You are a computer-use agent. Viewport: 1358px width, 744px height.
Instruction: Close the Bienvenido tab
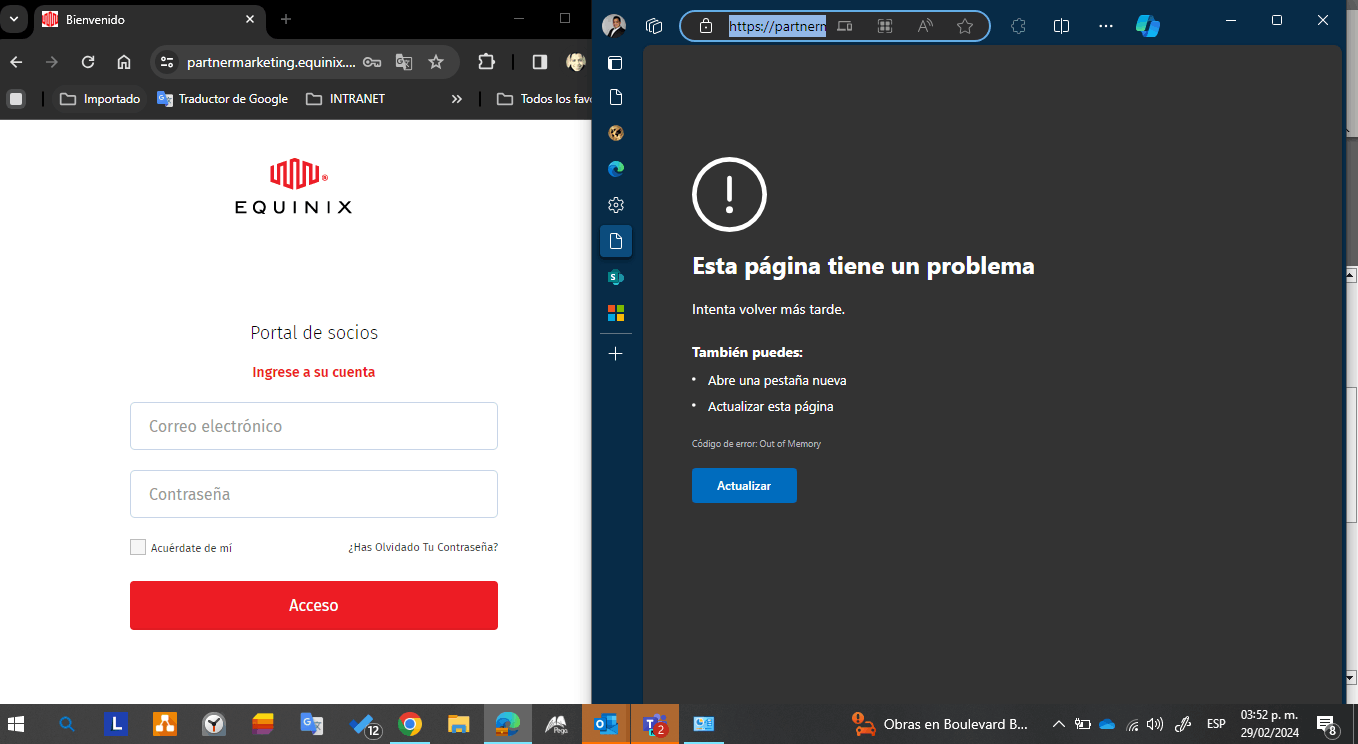click(x=250, y=19)
